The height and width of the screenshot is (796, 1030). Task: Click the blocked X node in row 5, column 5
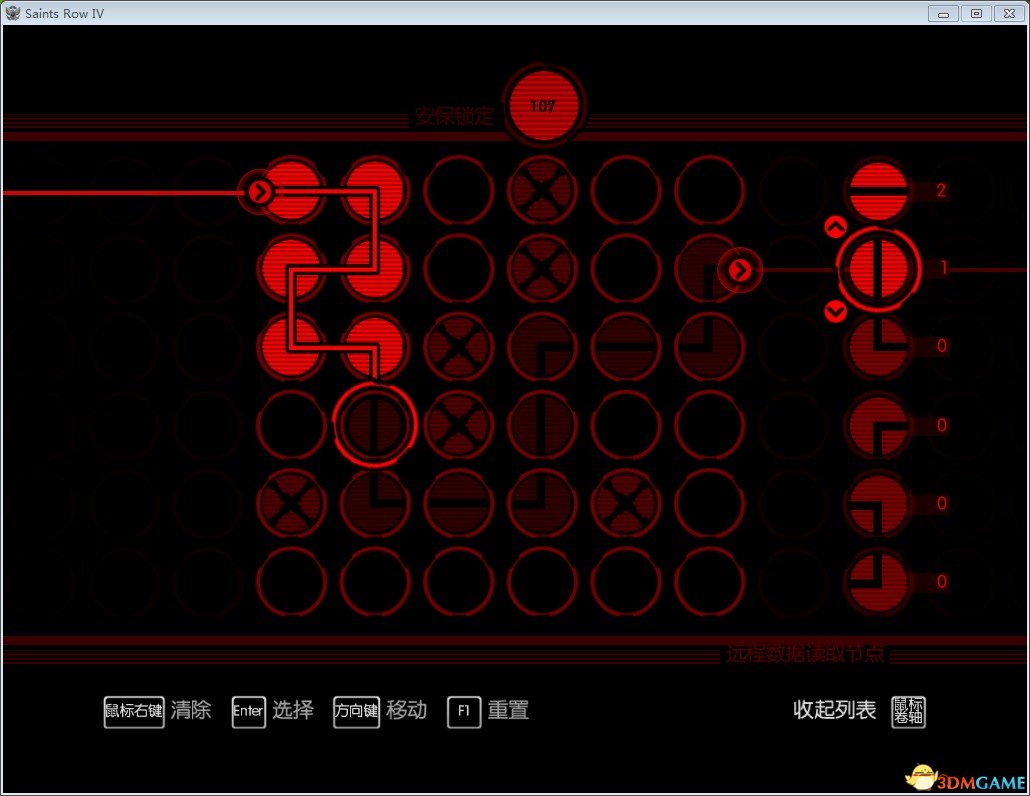[x=626, y=503]
